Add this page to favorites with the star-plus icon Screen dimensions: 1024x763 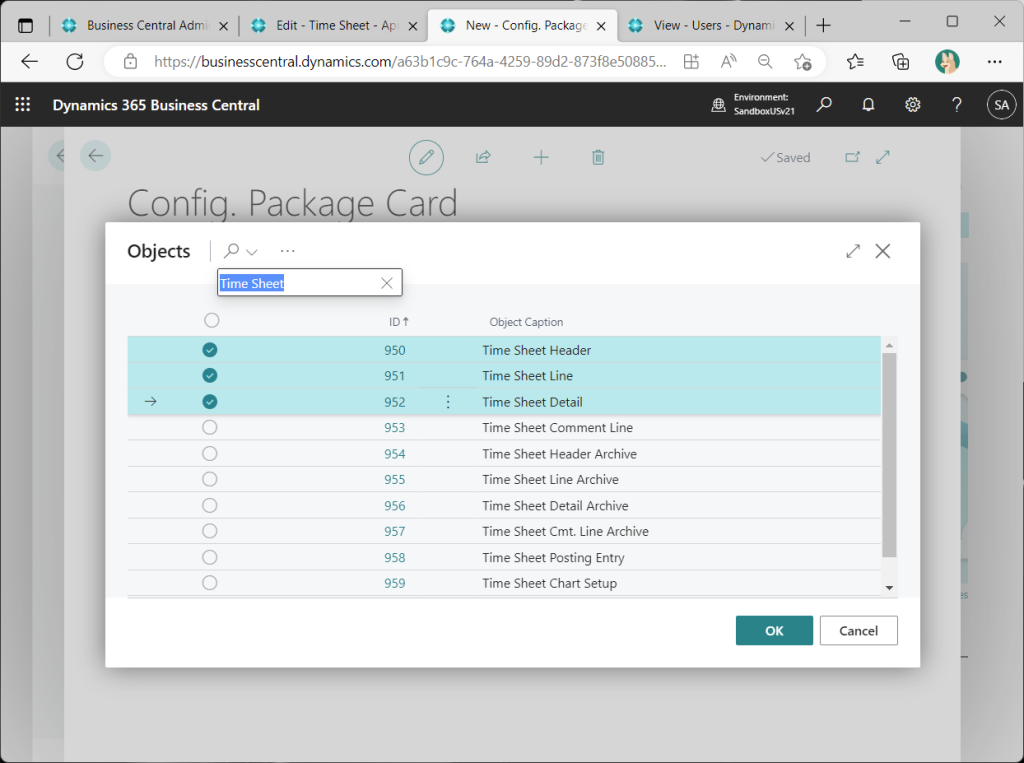pyautogui.click(x=803, y=62)
